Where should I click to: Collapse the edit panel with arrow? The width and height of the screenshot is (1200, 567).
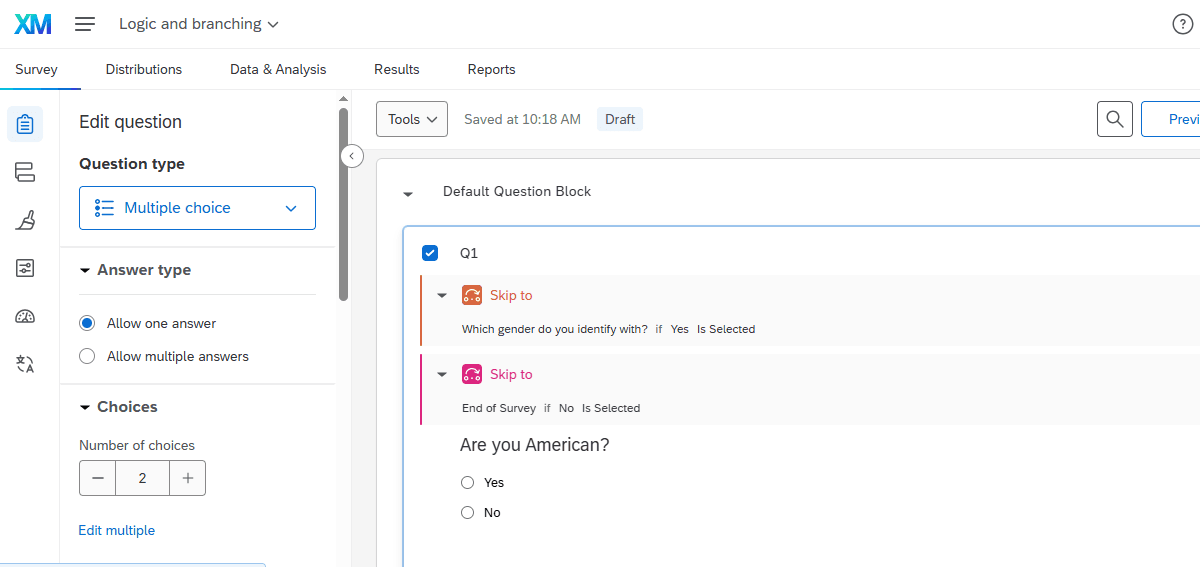point(352,156)
